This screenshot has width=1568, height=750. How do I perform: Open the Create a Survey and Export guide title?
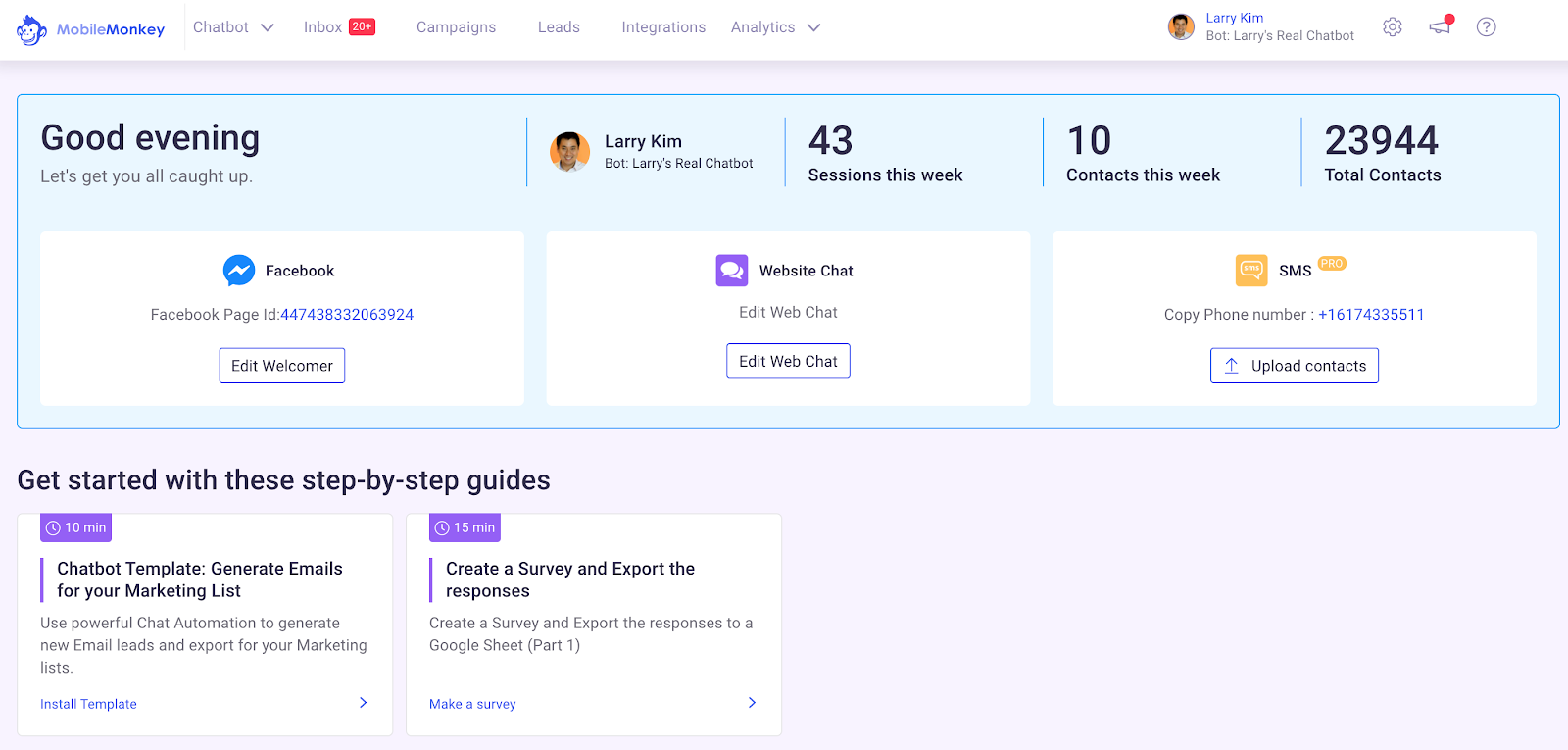coord(570,579)
